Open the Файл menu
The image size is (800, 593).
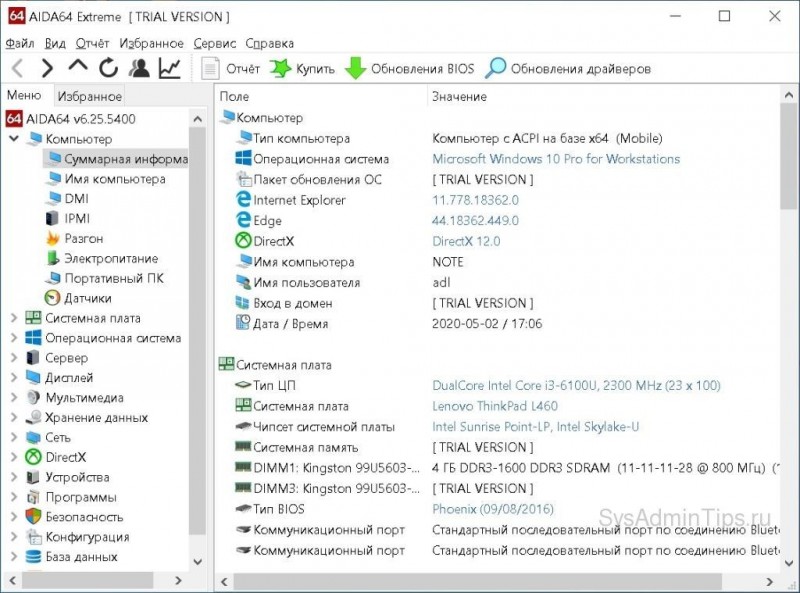20,43
